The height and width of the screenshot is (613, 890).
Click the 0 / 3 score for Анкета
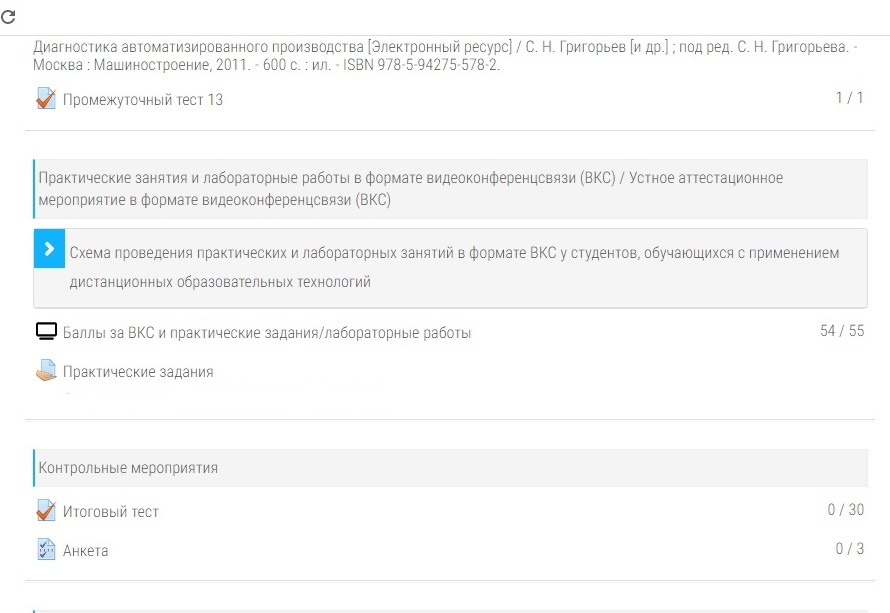pos(849,548)
